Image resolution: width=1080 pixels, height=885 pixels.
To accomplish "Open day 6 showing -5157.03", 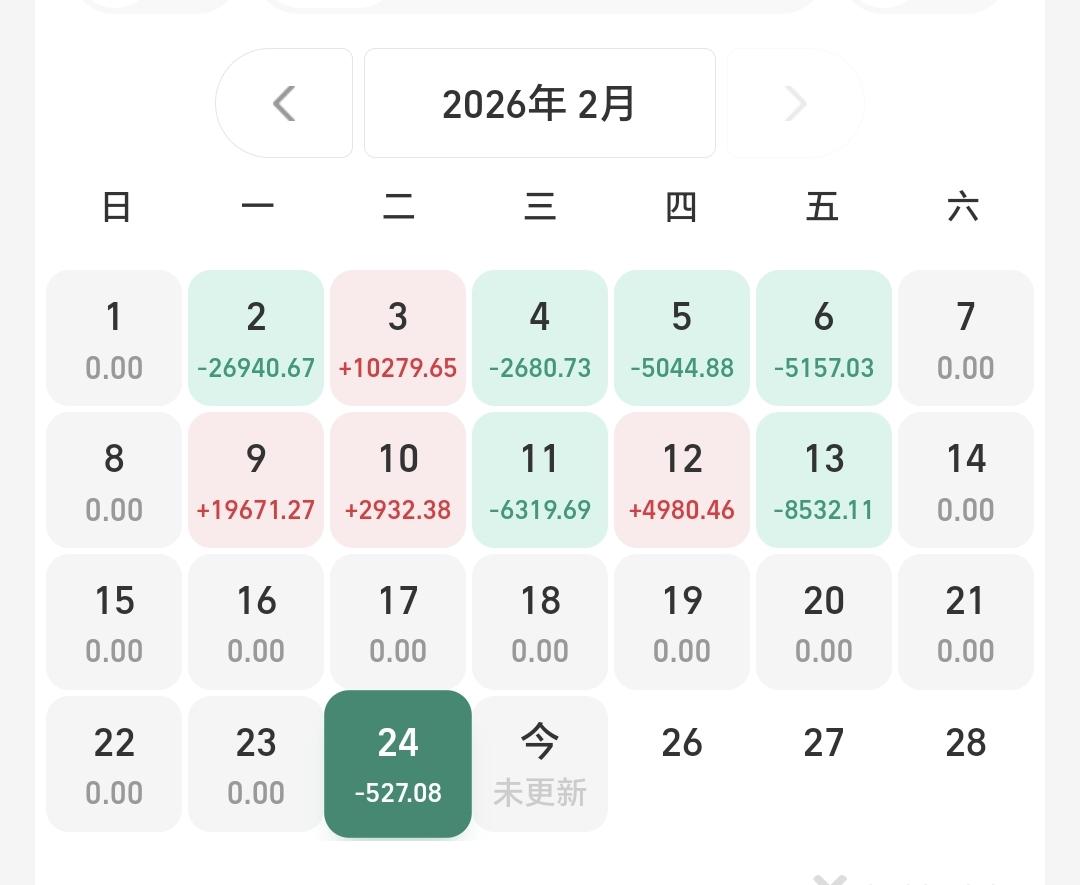I will click(824, 338).
